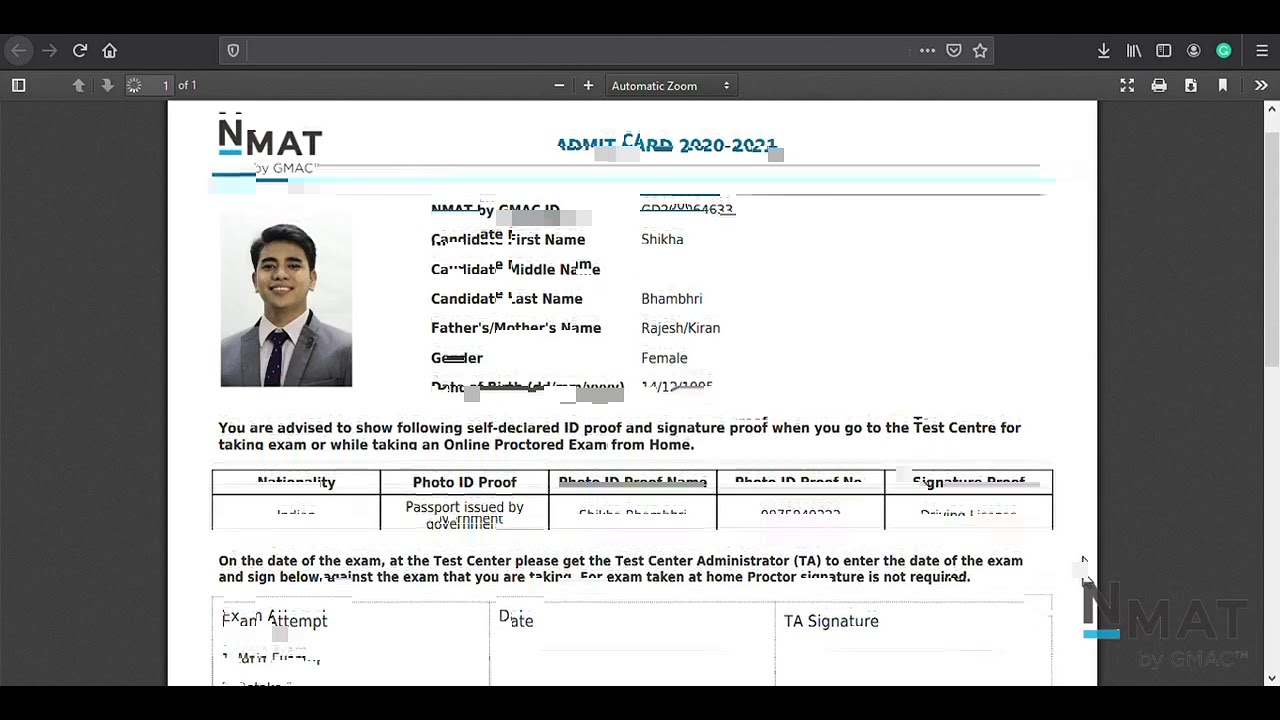This screenshot has width=1280, height=720.
Task: Click the Pocket save icon
Action: [x=954, y=50]
